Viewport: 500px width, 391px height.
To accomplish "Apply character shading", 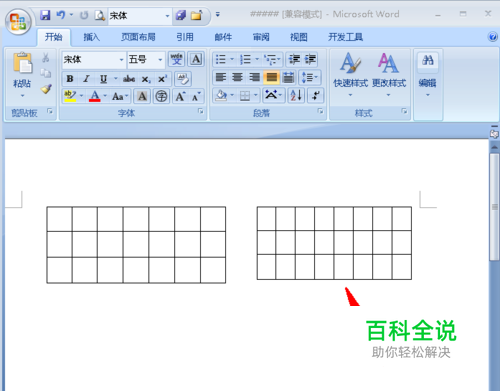I will click(142, 96).
